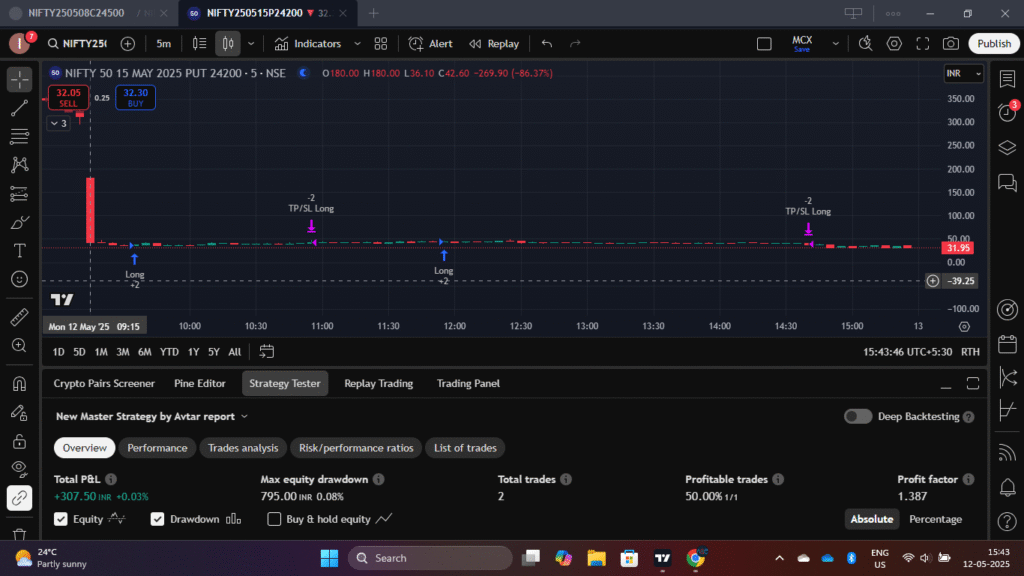Select the trend line drawing tool

coord(20,108)
